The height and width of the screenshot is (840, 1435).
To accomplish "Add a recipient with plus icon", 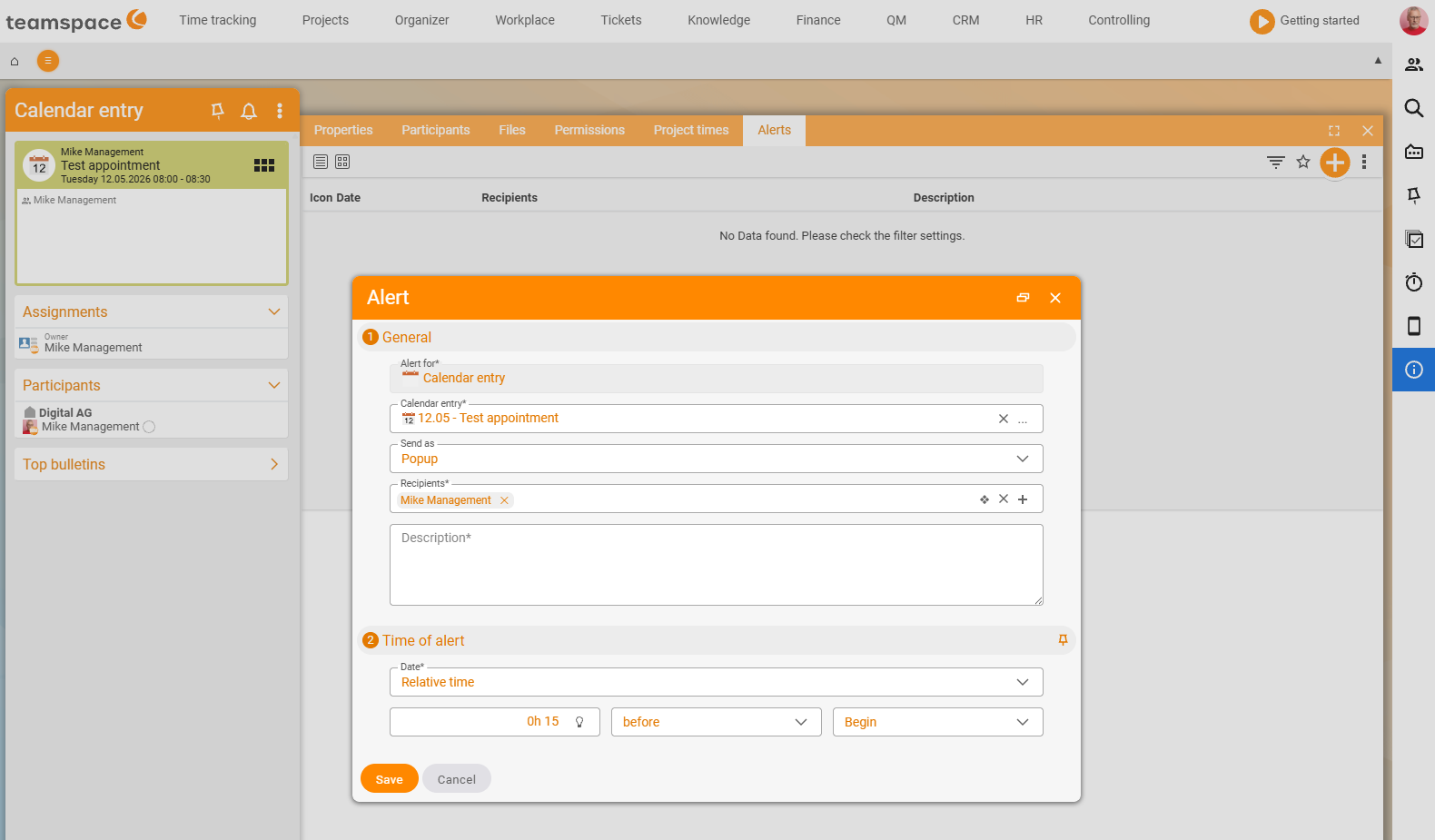I will tap(1023, 499).
